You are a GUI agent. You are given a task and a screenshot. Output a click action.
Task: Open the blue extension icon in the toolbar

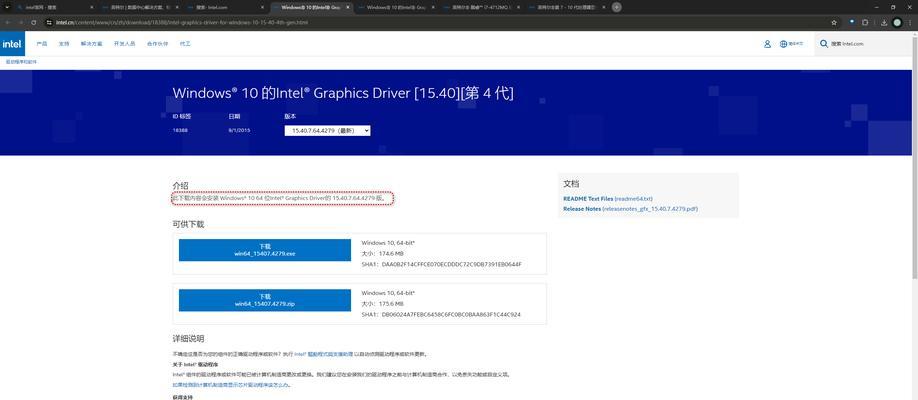tap(852, 22)
